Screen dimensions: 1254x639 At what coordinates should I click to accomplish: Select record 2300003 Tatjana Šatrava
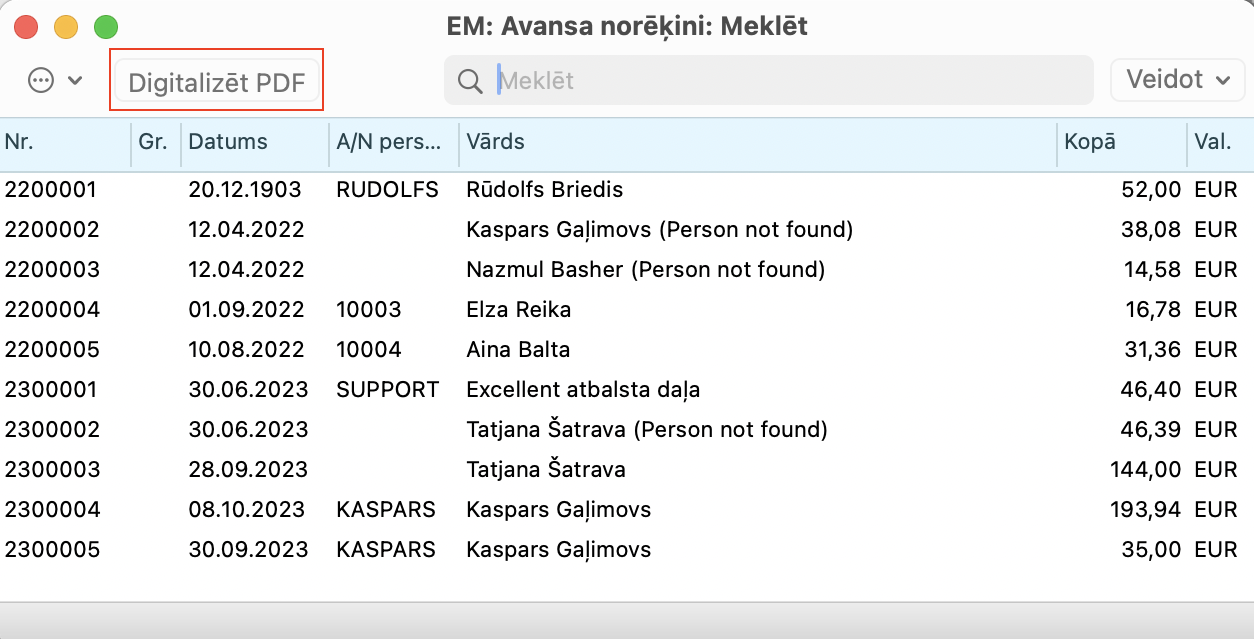coord(546,470)
